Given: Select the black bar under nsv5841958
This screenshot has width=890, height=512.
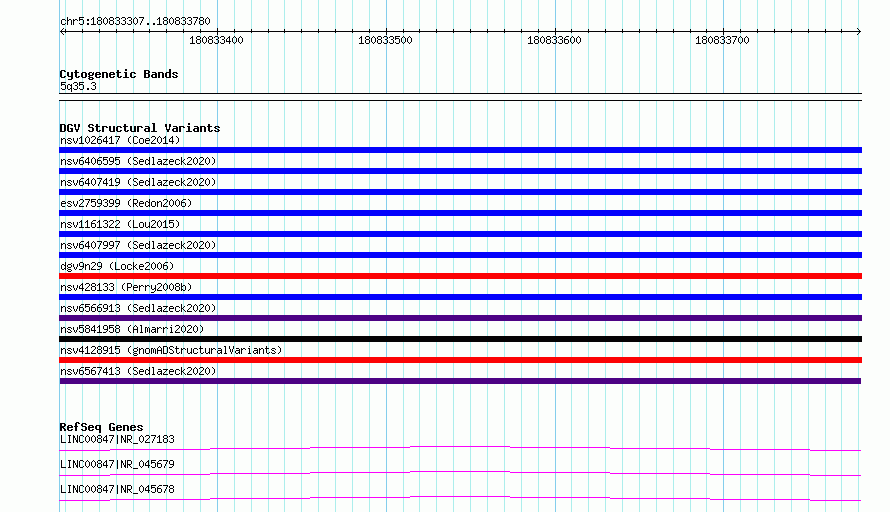Looking at the screenshot, I should (x=460, y=339).
